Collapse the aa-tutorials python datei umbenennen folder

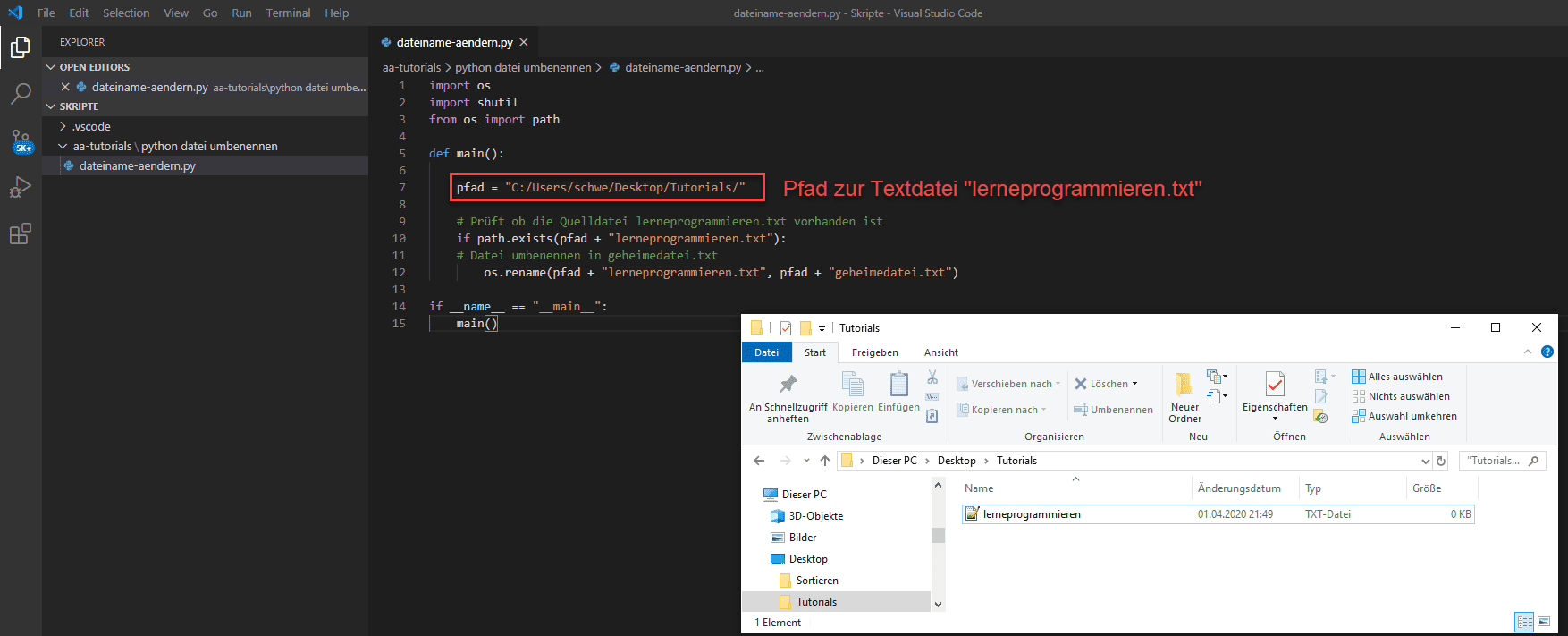63,146
